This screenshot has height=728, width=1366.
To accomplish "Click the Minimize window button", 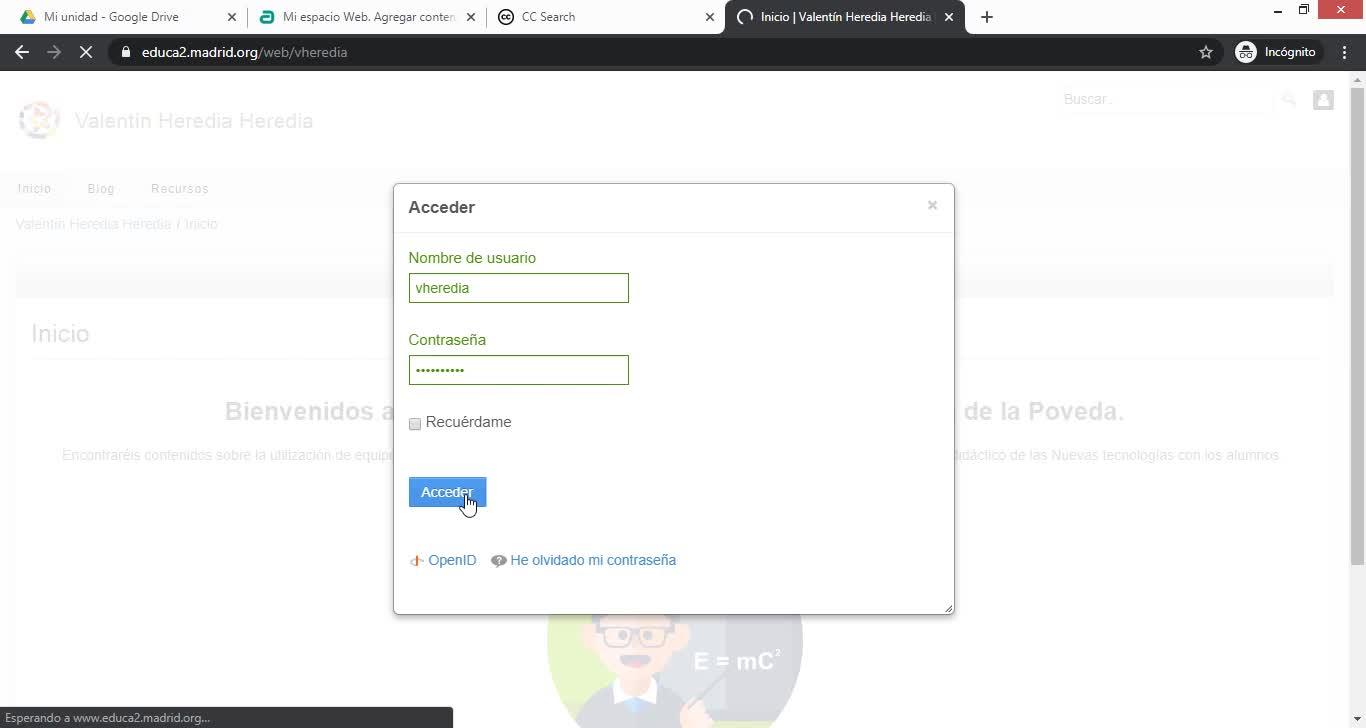I will 1277,11.
